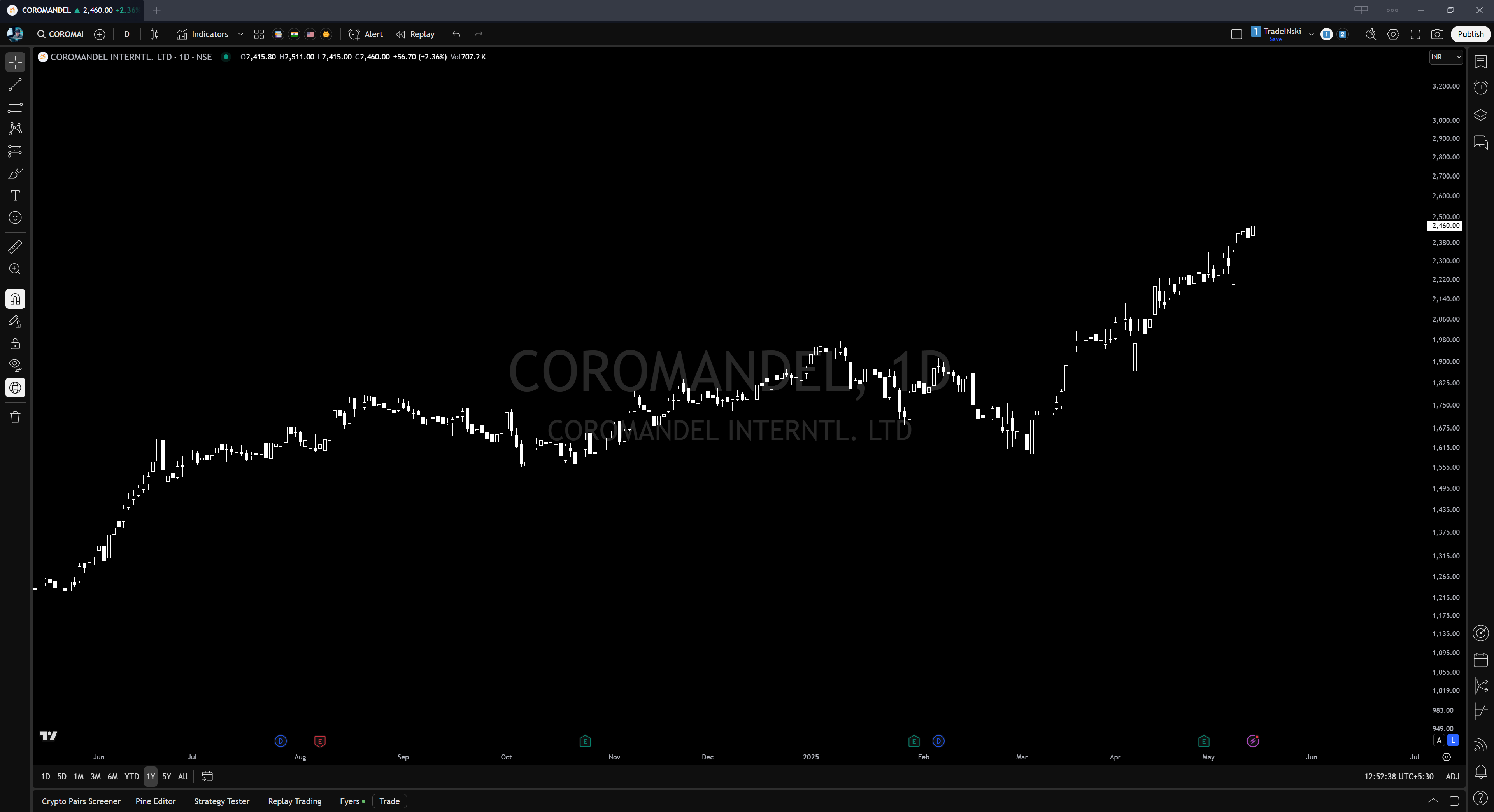Open the watchlist panel icon
Viewport: 1494px width, 812px height.
[x=1481, y=61]
